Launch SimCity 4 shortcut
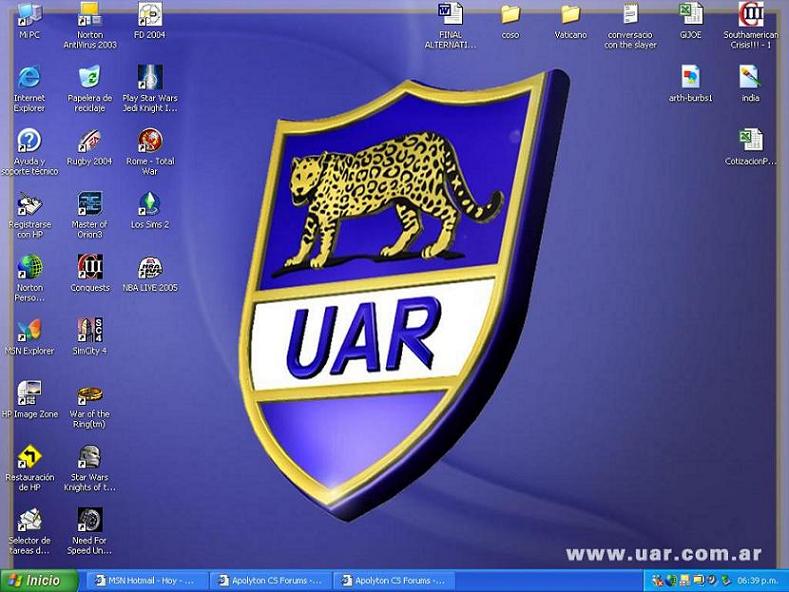This screenshot has height=592, width=789. point(90,337)
